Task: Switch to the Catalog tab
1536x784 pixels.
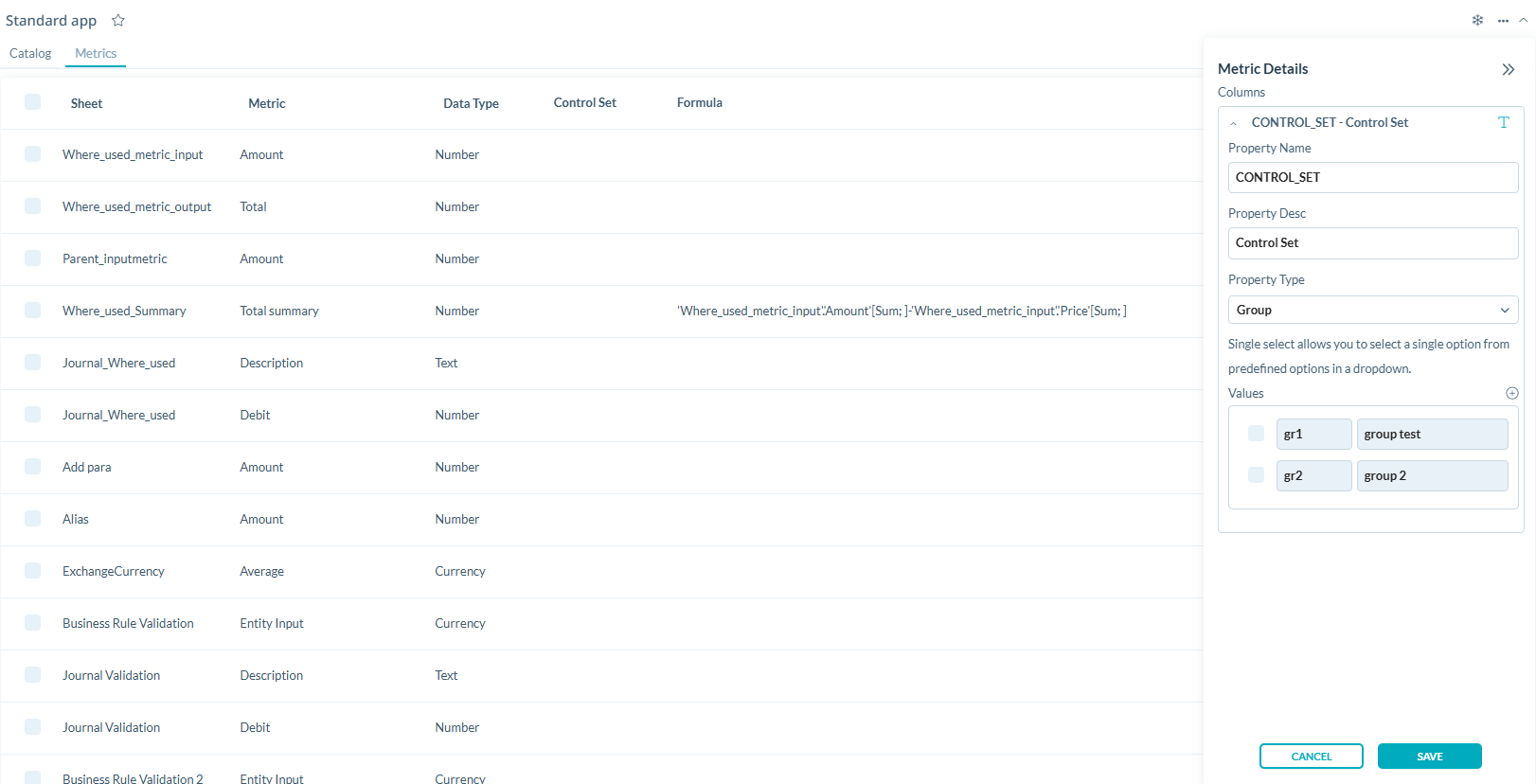Action: point(30,53)
